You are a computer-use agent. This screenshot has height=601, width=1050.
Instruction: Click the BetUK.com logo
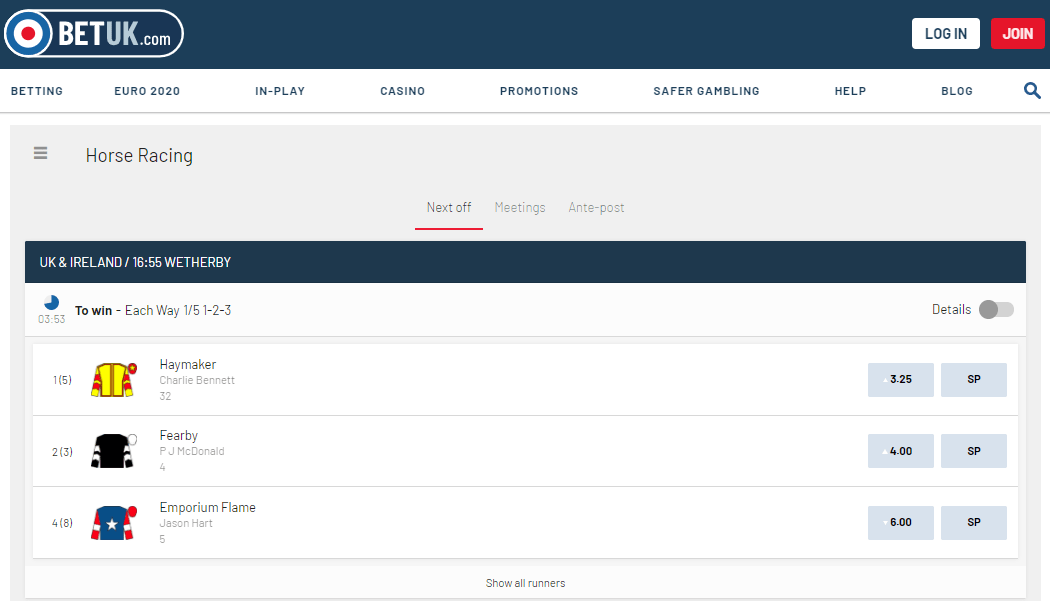94,34
